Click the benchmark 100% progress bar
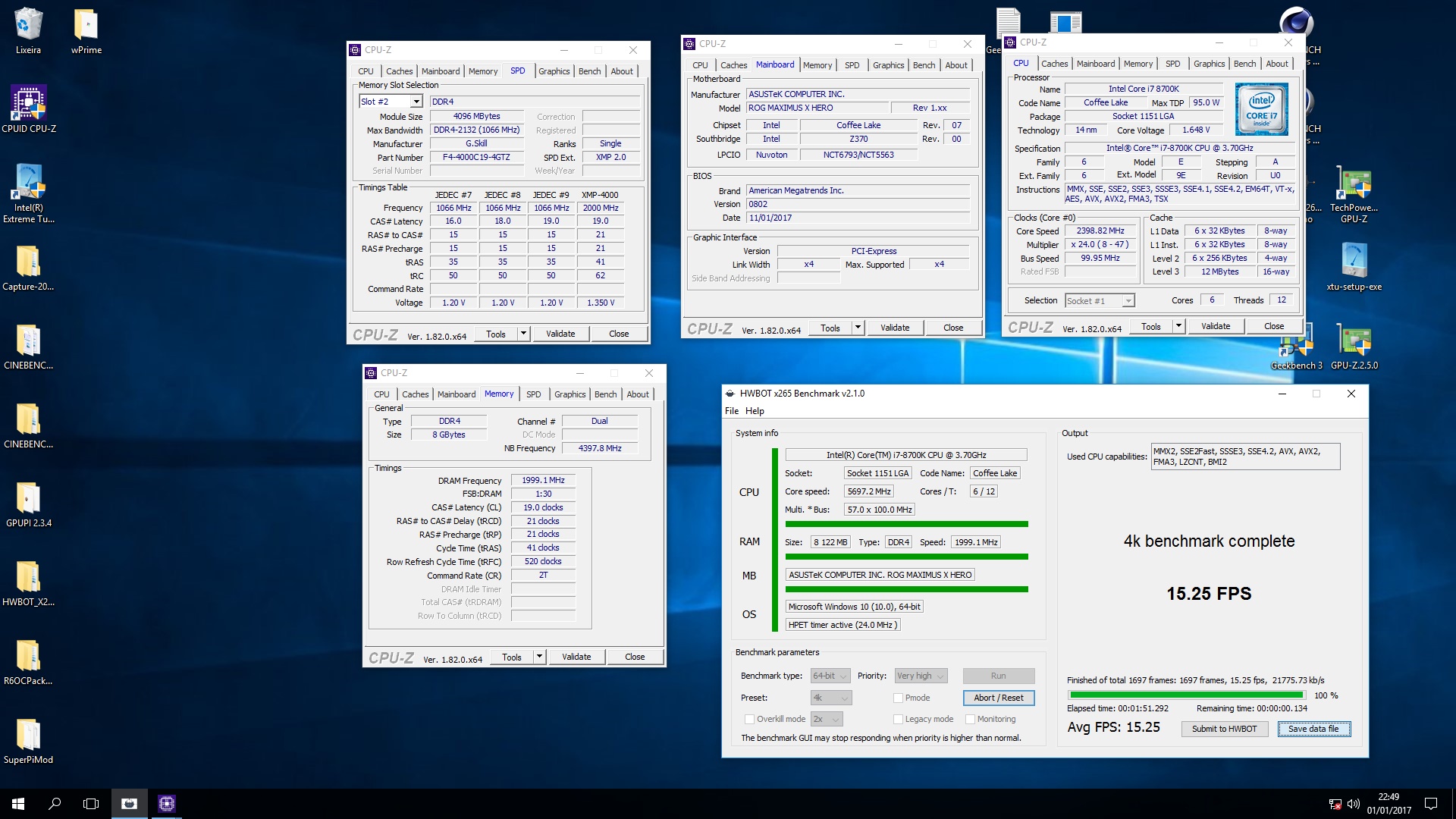Viewport: 1456px width, 819px height. [x=1186, y=695]
